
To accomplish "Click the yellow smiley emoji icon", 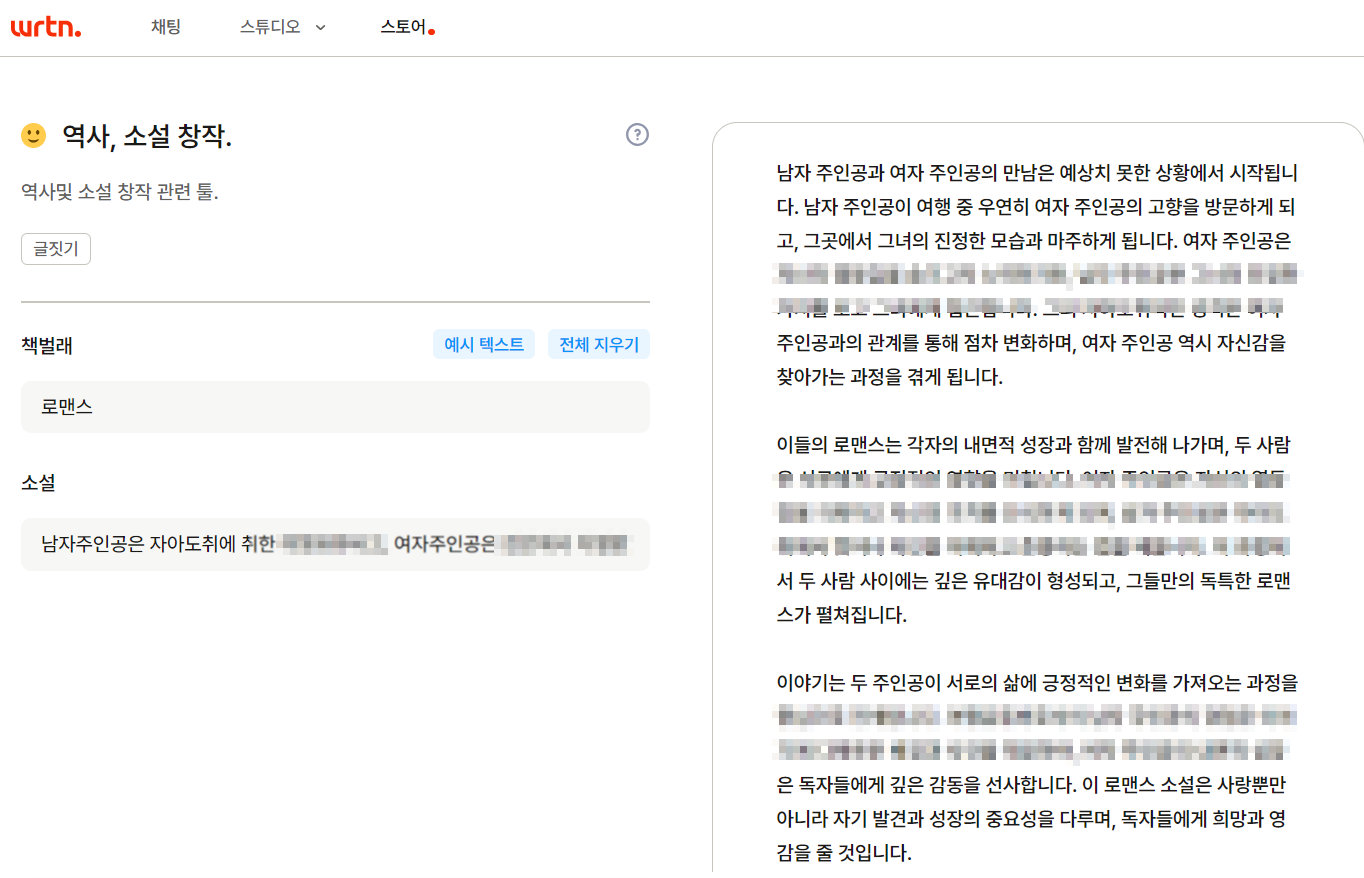I will pos(34,135).
